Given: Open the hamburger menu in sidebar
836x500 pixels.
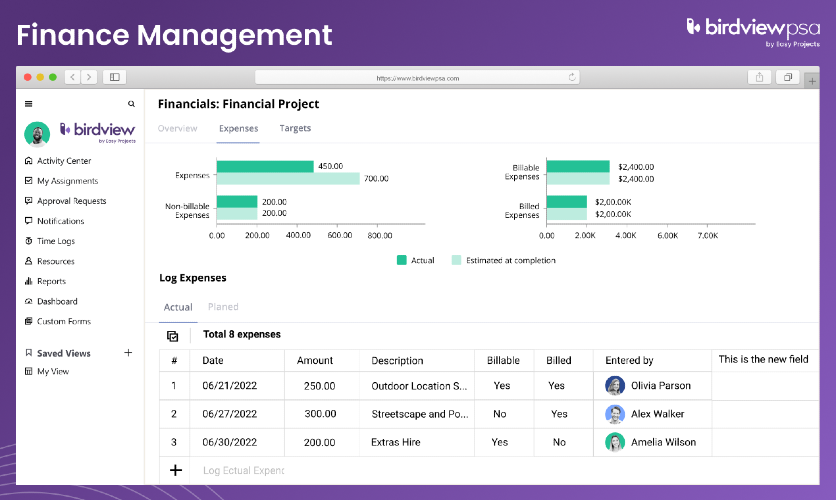Looking at the screenshot, I should coord(29,104).
